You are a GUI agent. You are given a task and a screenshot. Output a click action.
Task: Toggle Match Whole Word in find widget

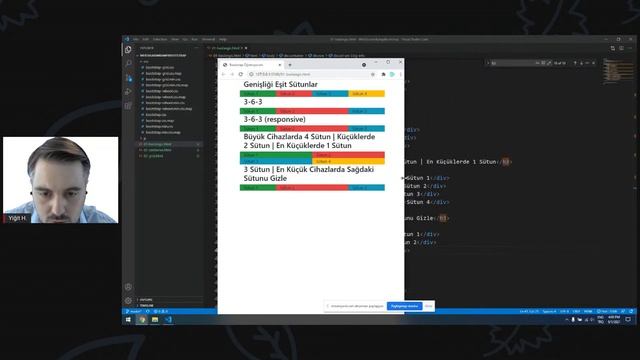[543, 63]
